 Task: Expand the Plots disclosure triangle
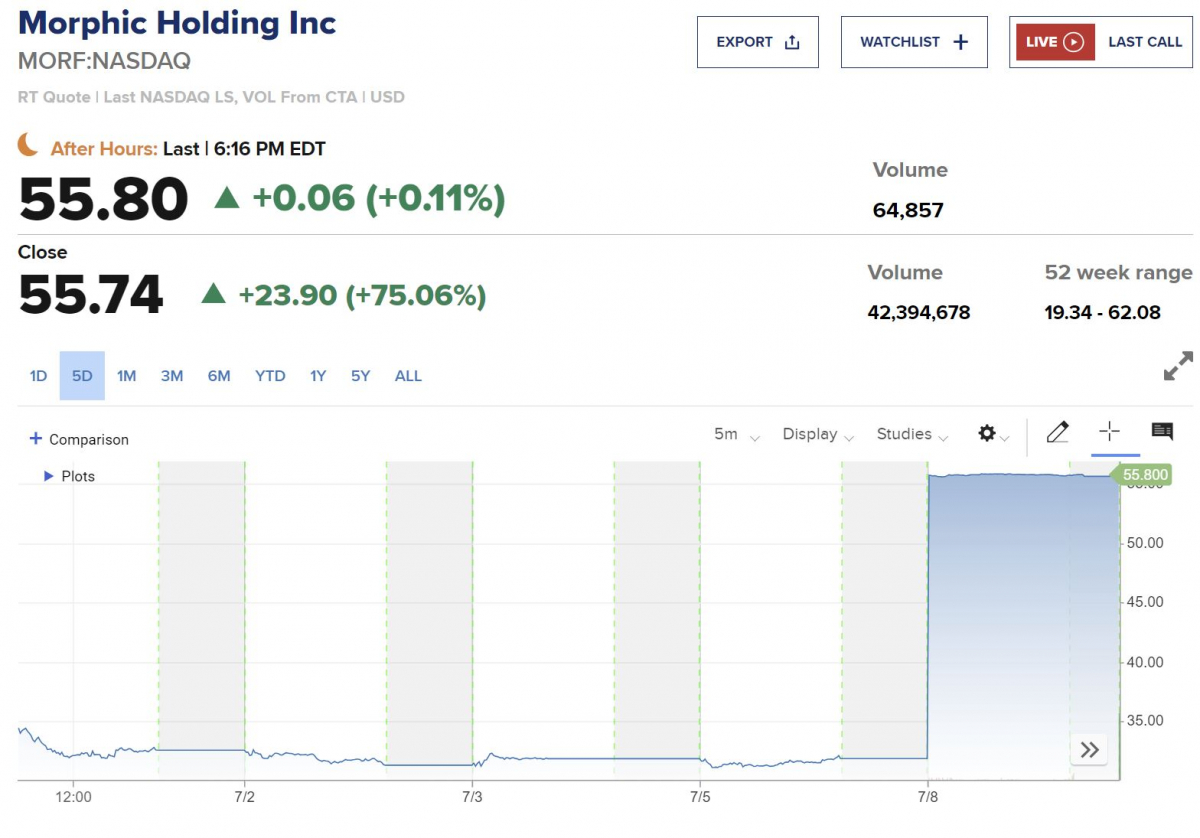coord(48,476)
